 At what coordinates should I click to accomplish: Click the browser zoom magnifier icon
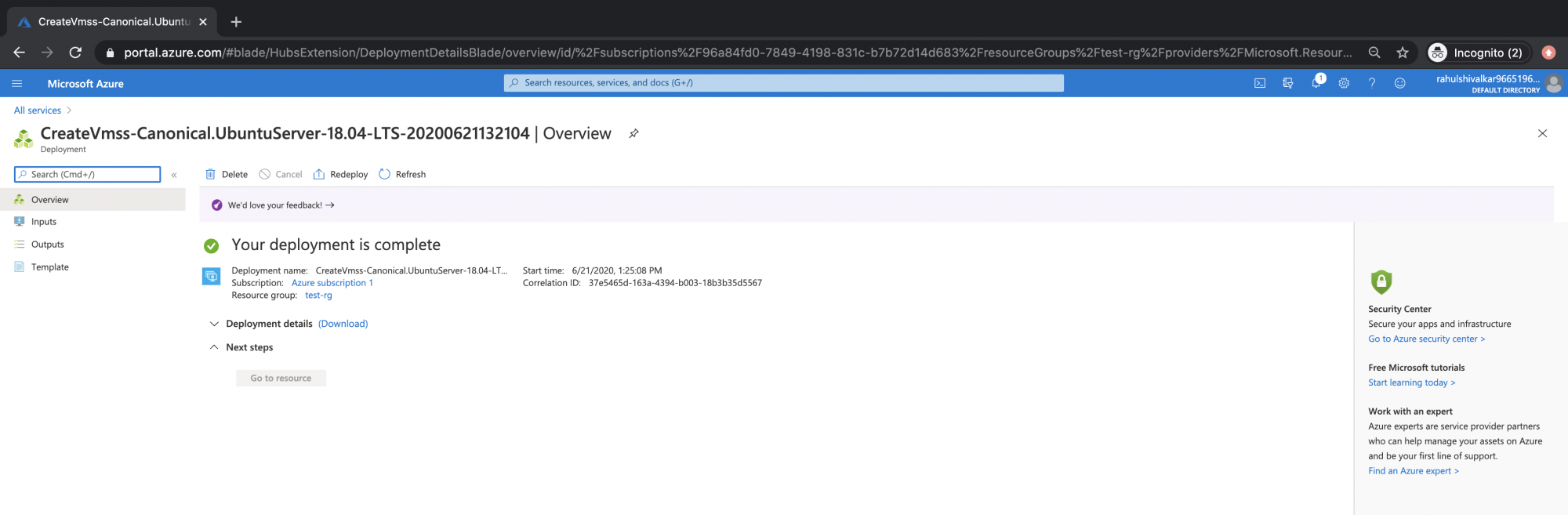pyautogui.click(x=1374, y=53)
